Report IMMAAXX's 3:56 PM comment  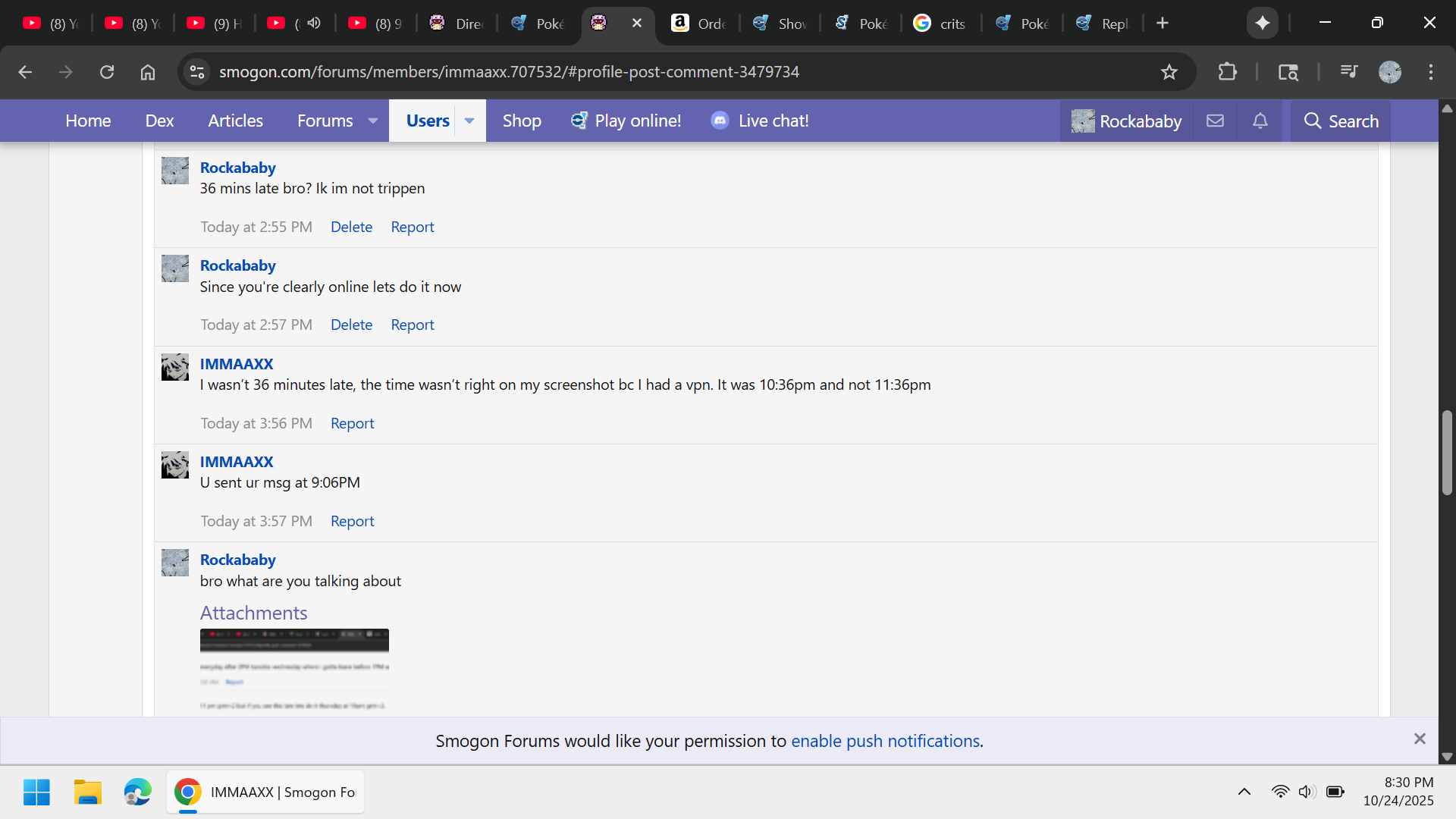352,423
